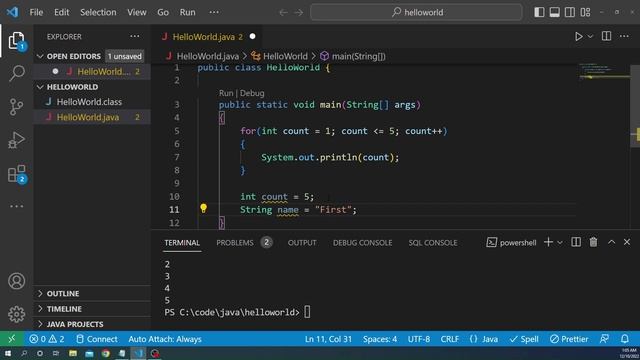Close the terminal panel
640x360 pixels.
click(627, 242)
